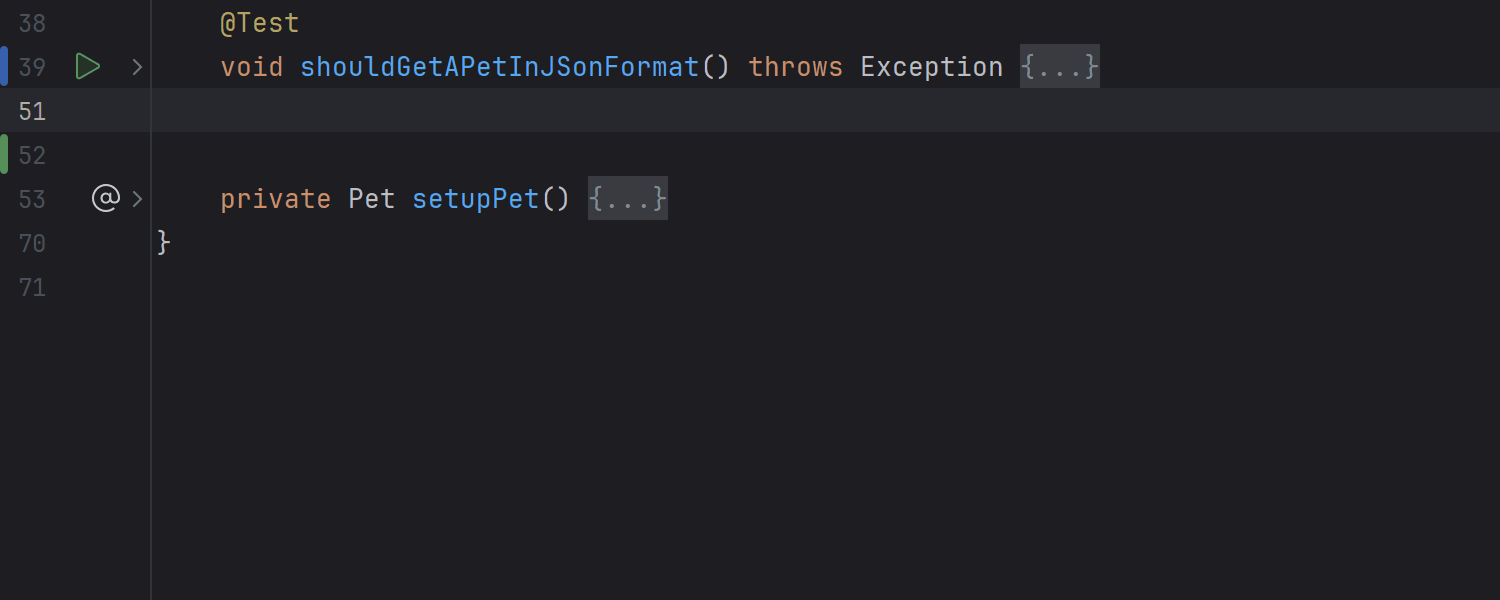Click the @ gutter icon beside setupPet
The width and height of the screenshot is (1500, 600).
tap(105, 199)
